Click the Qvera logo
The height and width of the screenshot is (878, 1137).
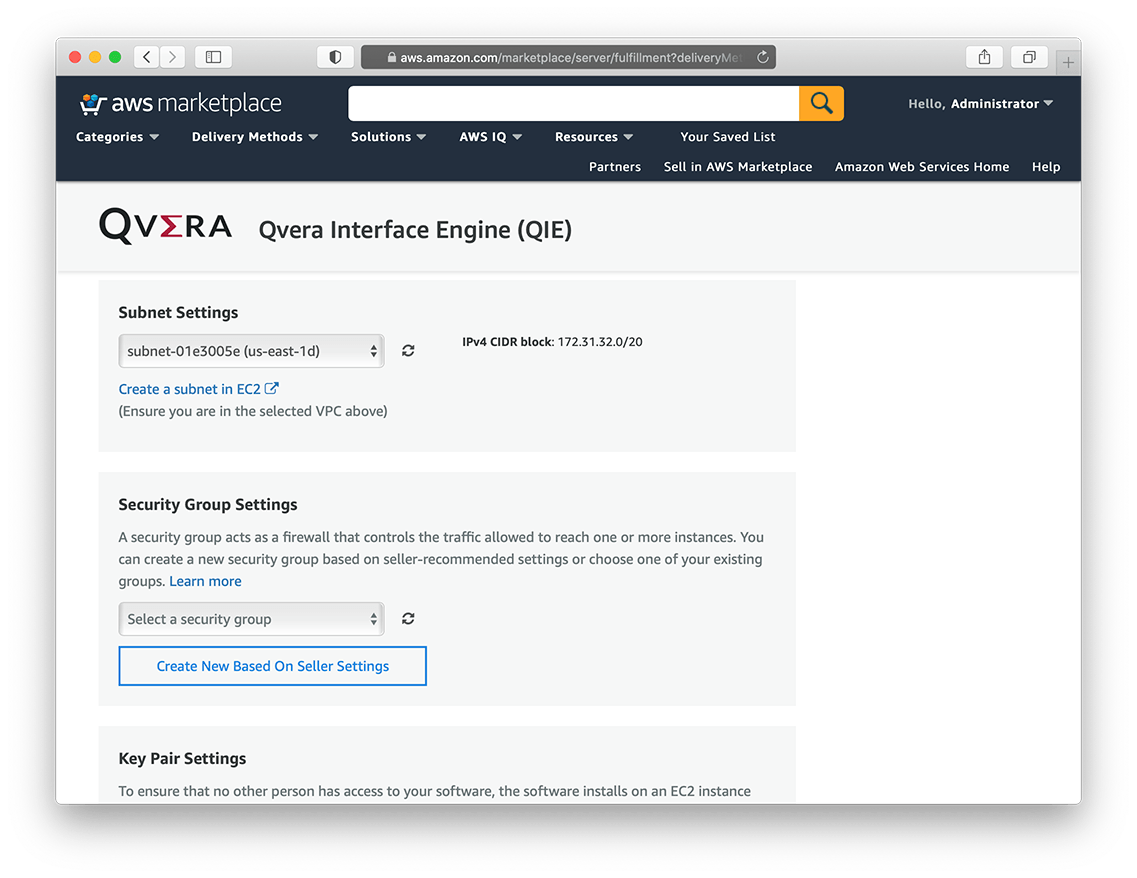[x=165, y=225]
